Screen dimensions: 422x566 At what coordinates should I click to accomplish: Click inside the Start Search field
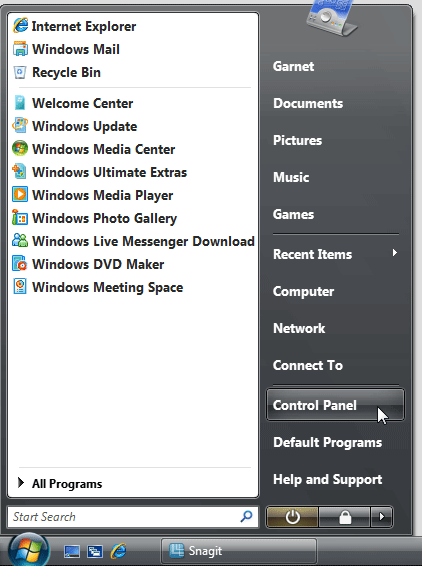point(133,517)
